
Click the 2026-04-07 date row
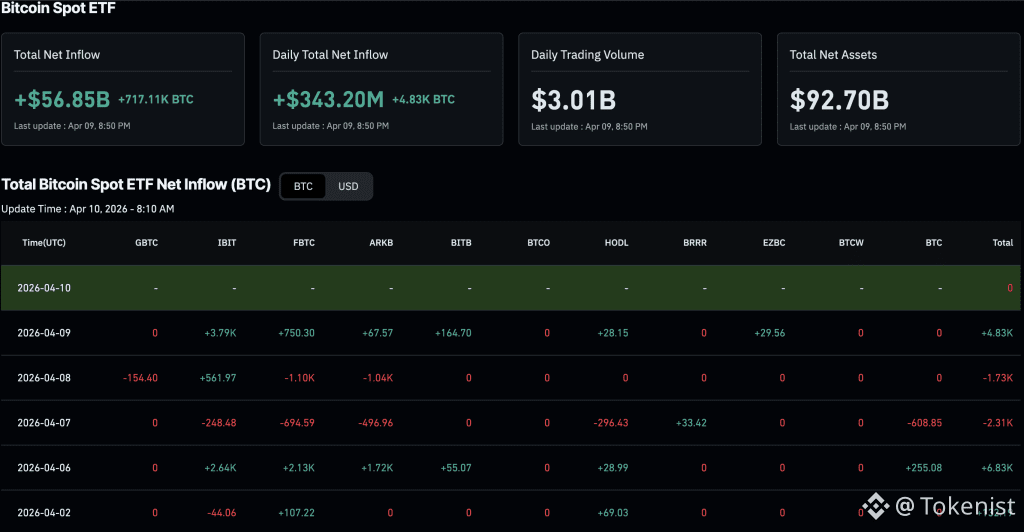pos(44,423)
